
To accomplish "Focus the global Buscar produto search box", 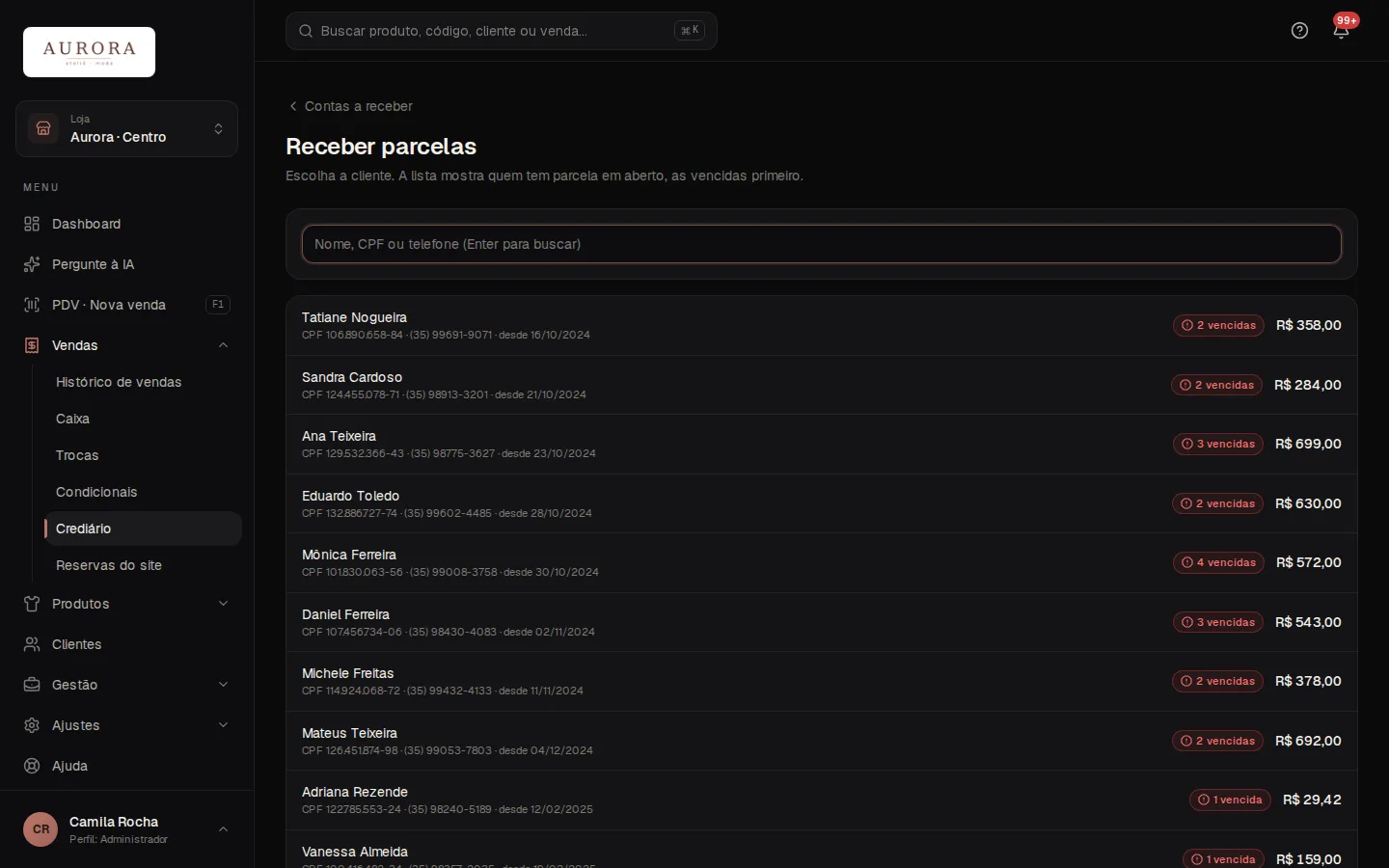I will [502, 31].
